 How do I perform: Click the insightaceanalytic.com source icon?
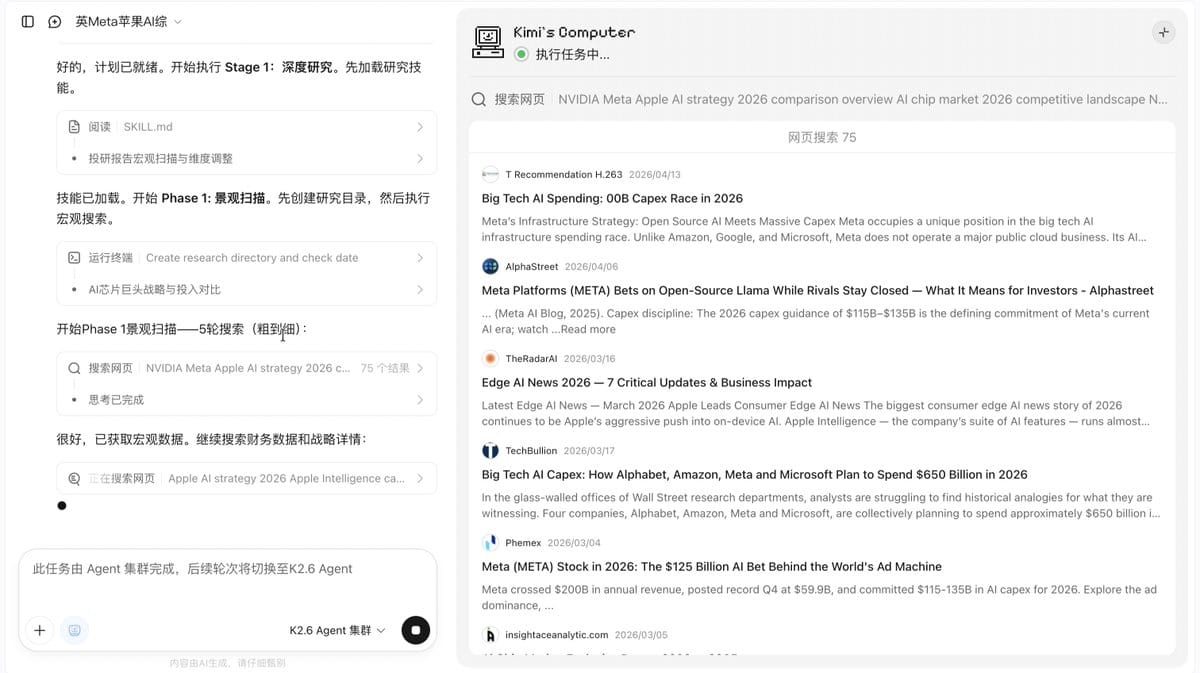[x=490, y=634]
